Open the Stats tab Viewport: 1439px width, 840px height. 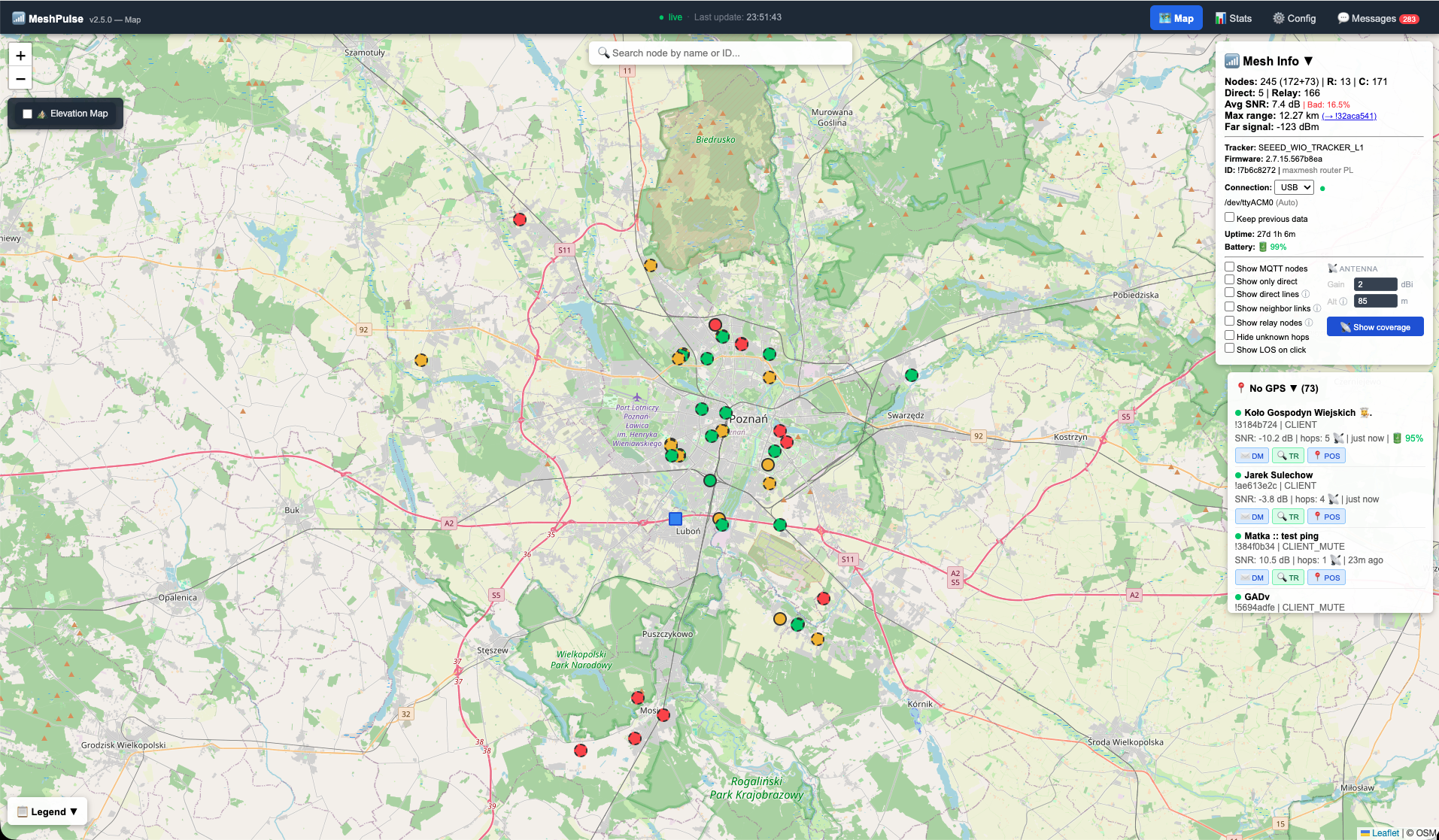[1234, 18]
